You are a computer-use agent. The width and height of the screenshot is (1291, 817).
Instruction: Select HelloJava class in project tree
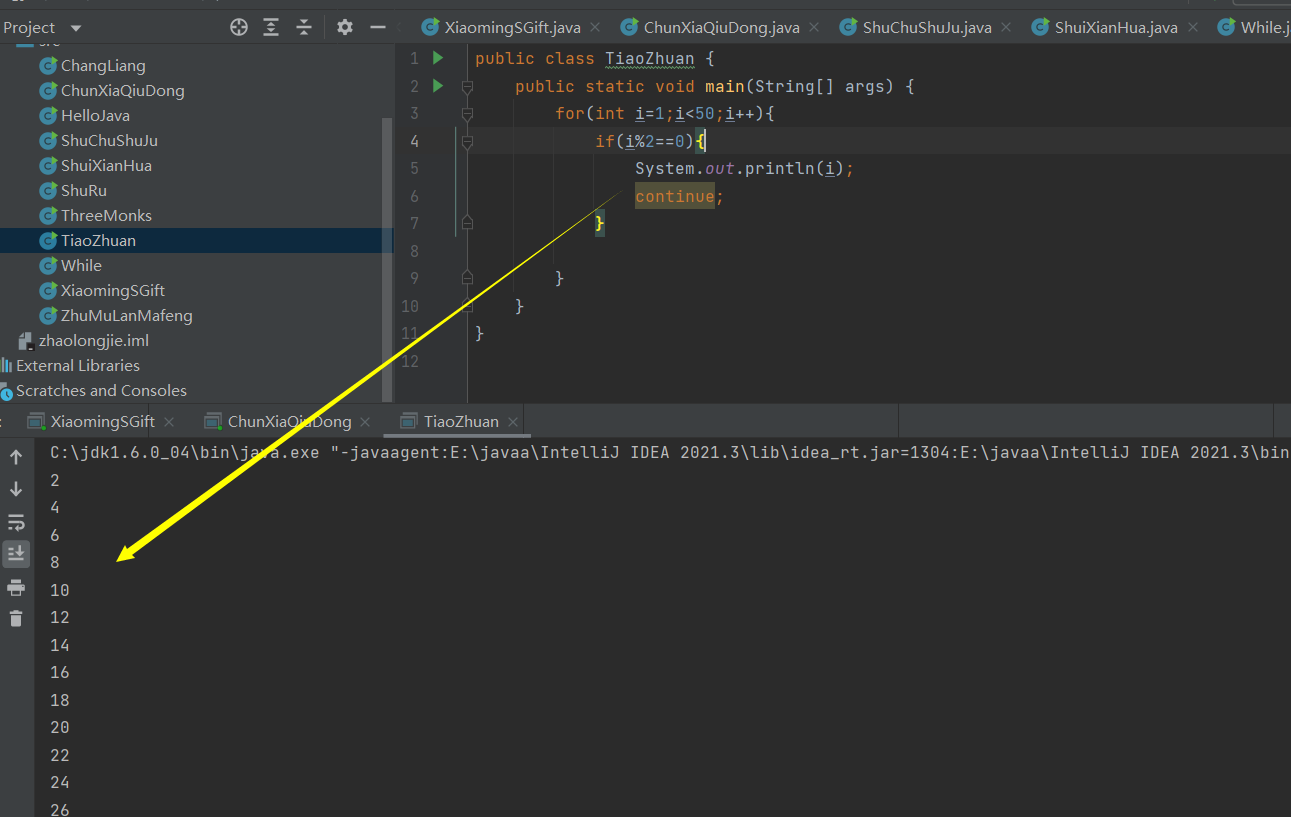click(95, 116)
